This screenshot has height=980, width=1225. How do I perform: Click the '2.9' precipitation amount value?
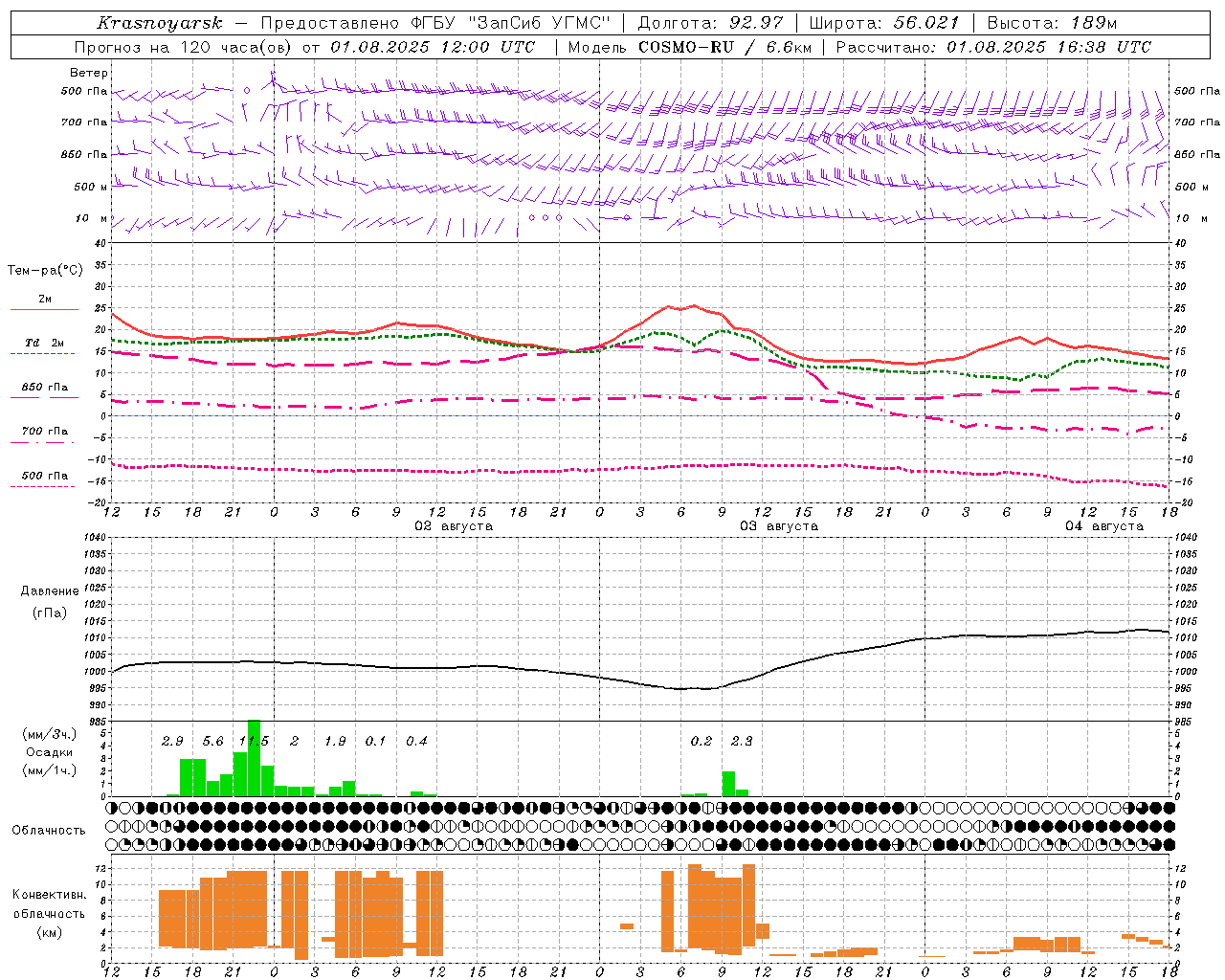(172, 742)
